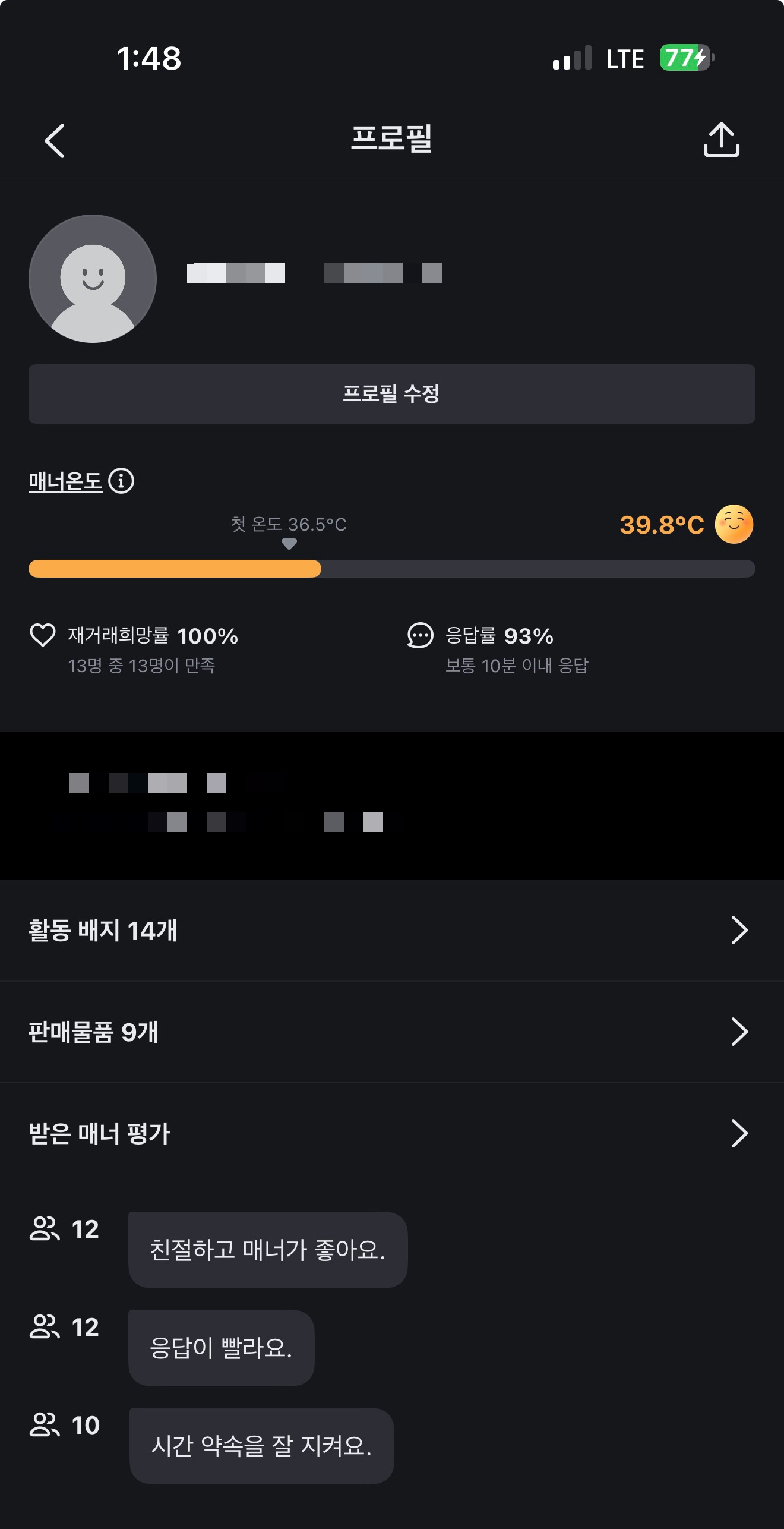784x1529 pixels.
Task: Tap the share profile icon
Action: (721, 140)
